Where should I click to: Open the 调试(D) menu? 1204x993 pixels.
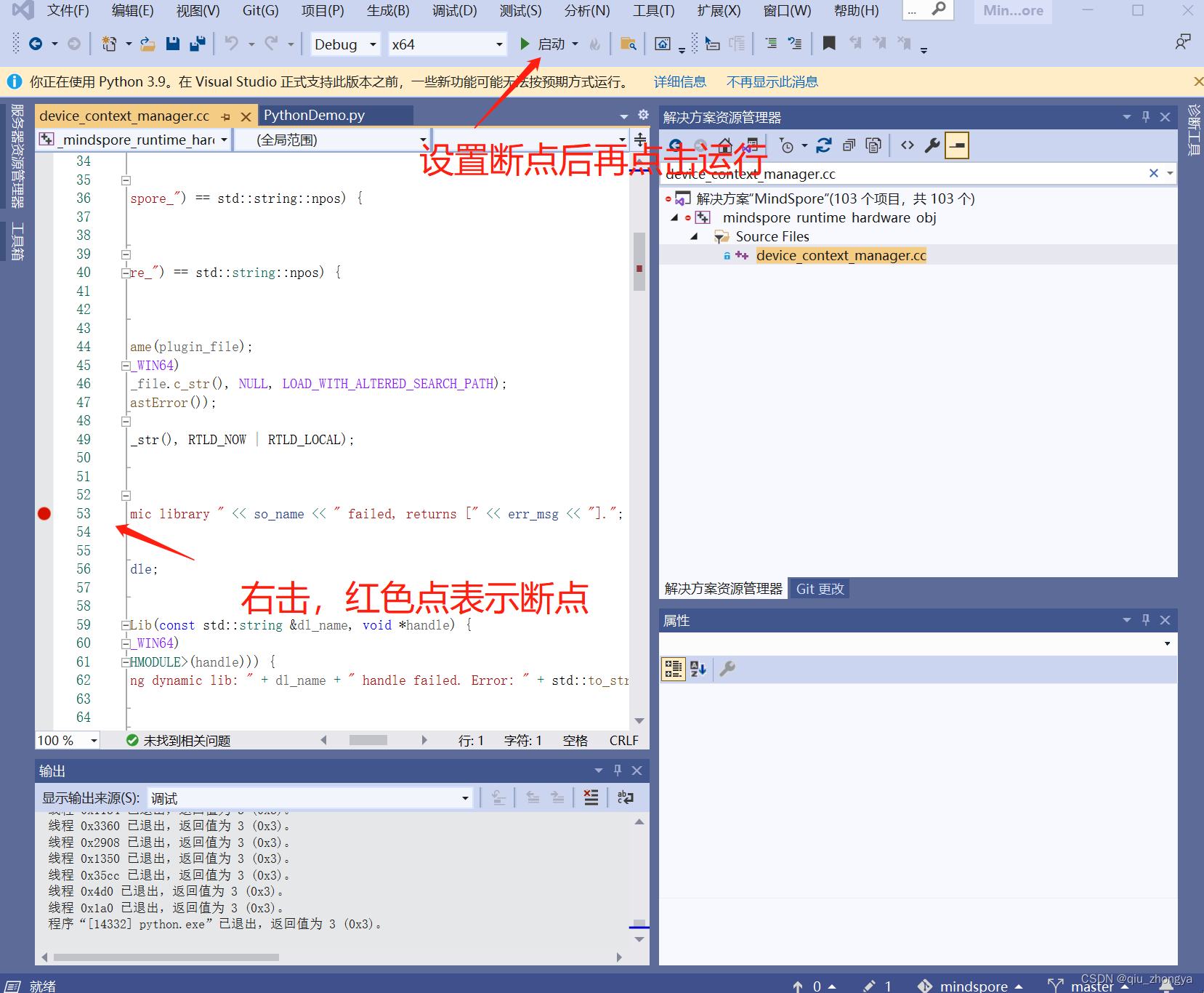tap(454, 10)
